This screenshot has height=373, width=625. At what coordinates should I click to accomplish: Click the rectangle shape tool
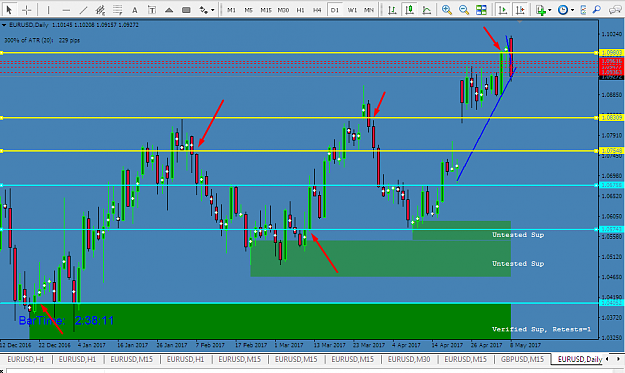tap(186, 10)
